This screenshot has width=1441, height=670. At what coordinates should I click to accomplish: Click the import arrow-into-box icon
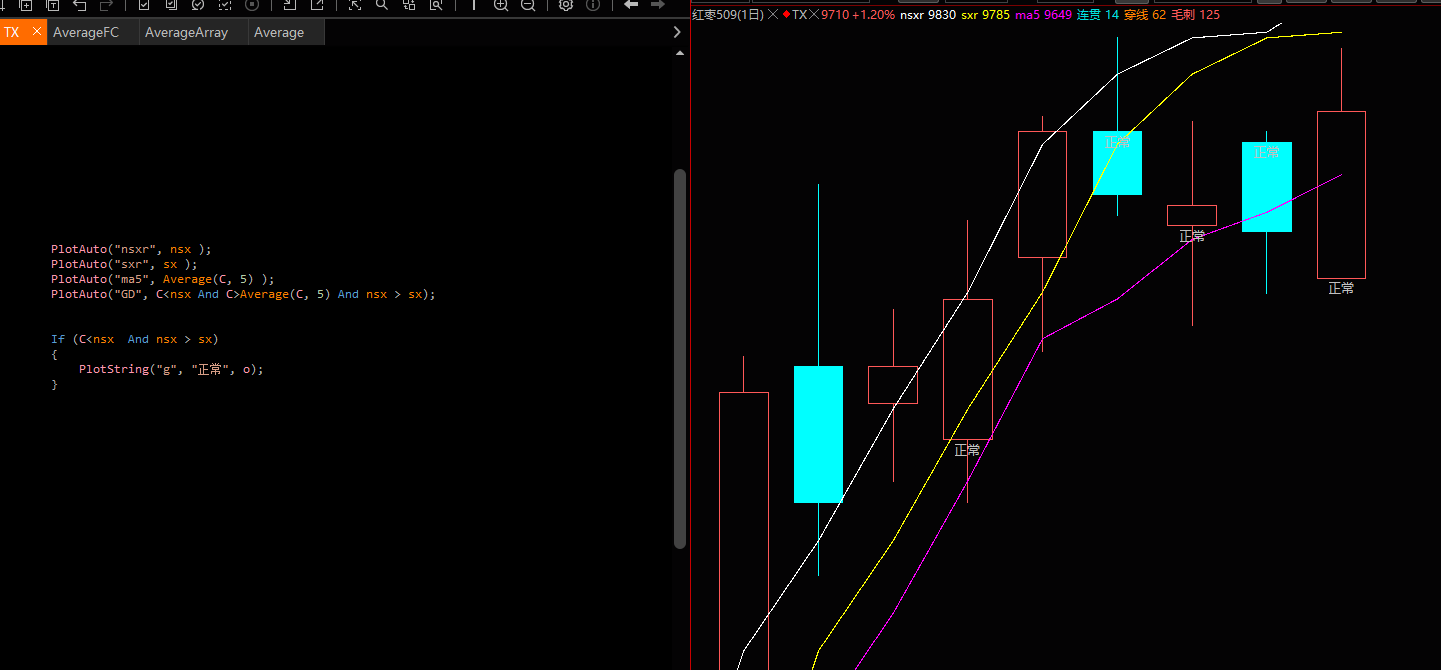289,5
